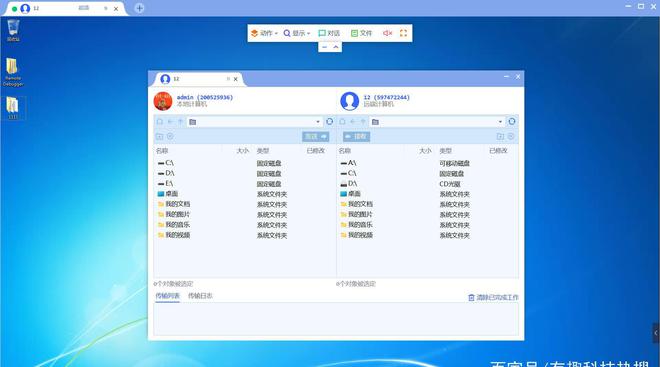Screen dimensions: 660x367
Task: Go back in remote pane navigation
Action: 353,122
